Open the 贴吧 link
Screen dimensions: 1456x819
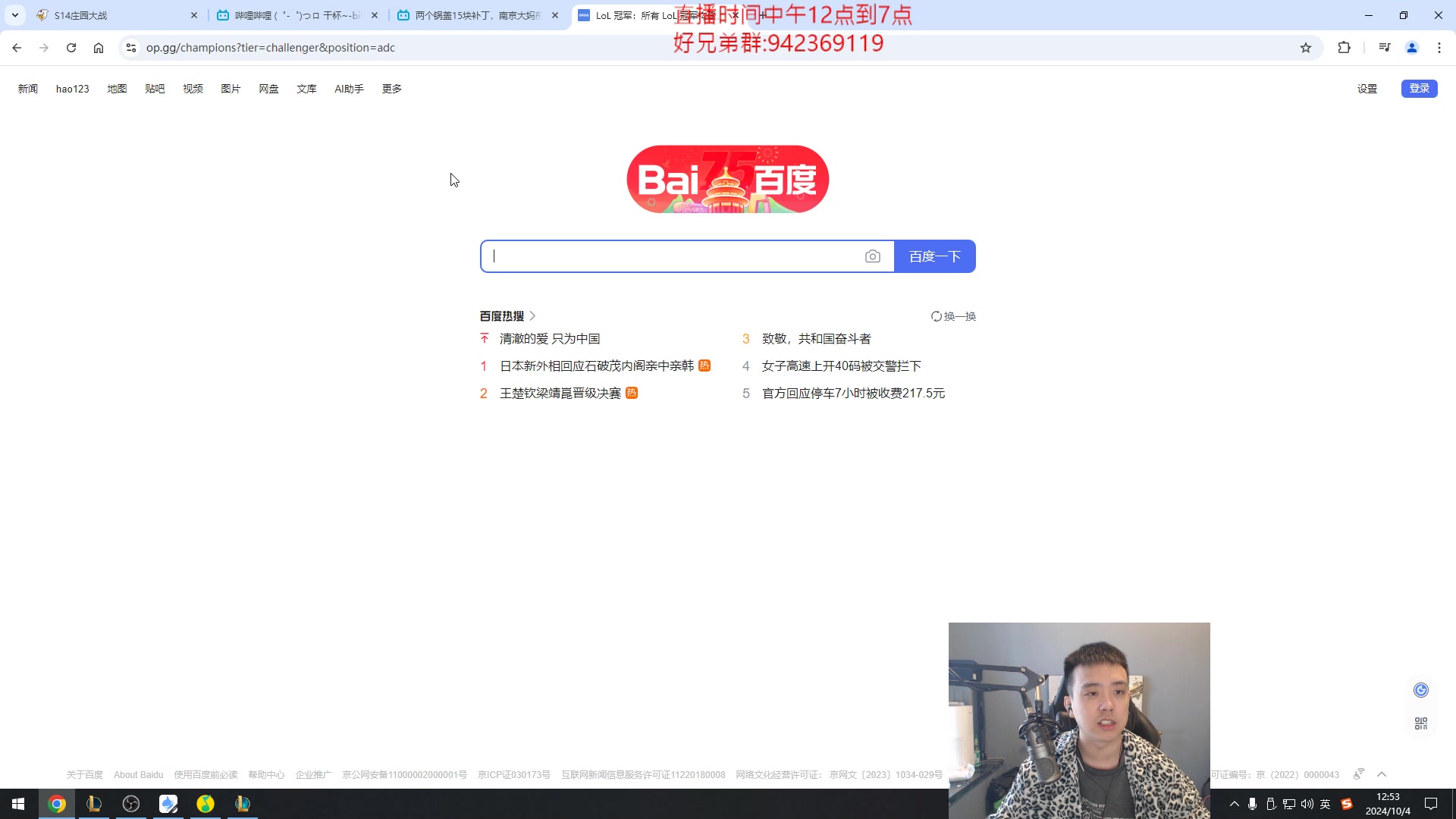(155, 89)
